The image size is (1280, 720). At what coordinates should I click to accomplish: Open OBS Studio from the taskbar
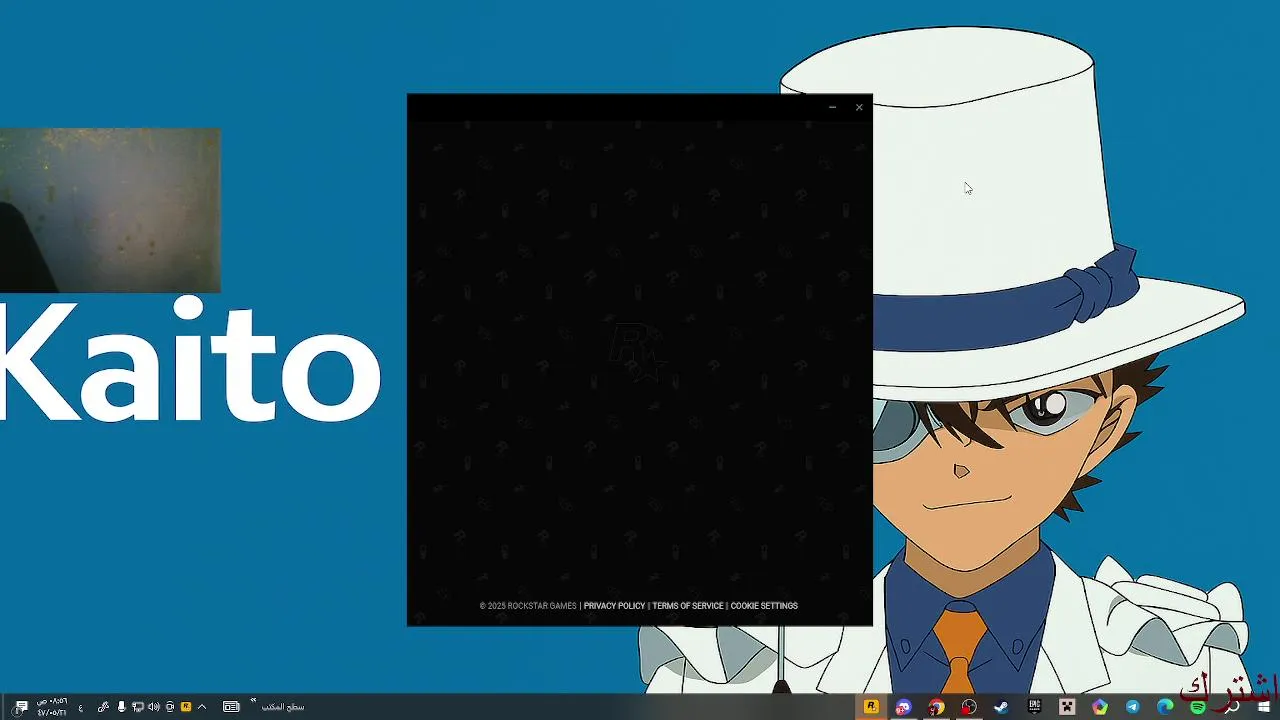(x=968, y=707)
